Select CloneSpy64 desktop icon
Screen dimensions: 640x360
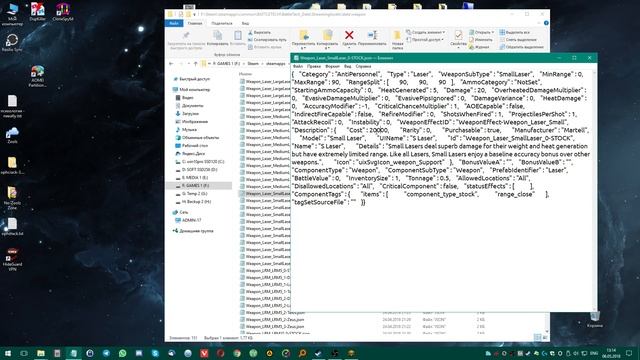63,12
